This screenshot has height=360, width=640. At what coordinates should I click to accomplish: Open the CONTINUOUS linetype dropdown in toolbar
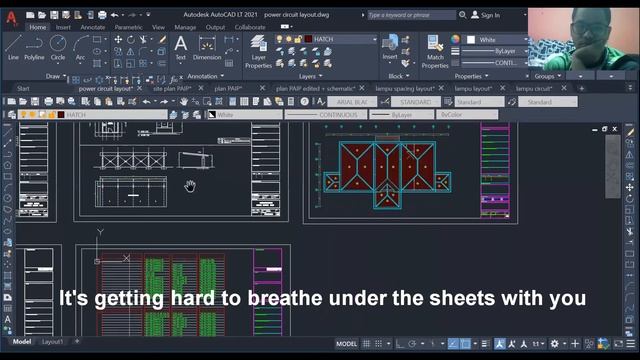pyautogui.click(x=326, y=115)
